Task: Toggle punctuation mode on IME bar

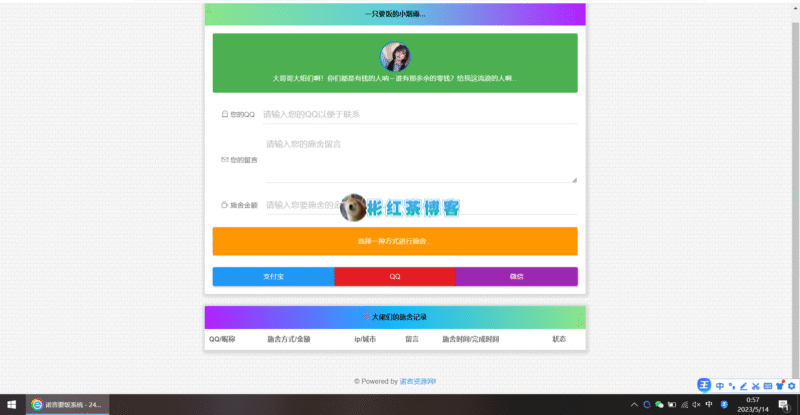Action: click(x=732, y=386)
